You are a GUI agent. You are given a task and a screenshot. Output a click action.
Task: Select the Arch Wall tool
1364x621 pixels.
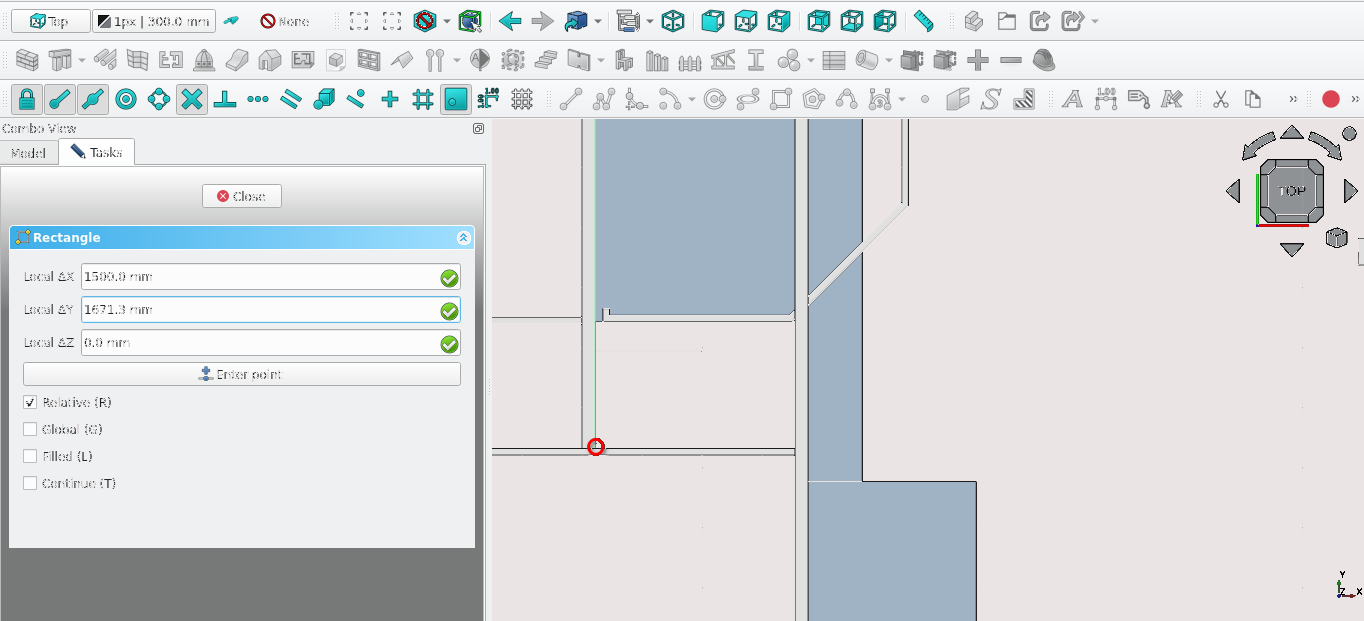28,61
